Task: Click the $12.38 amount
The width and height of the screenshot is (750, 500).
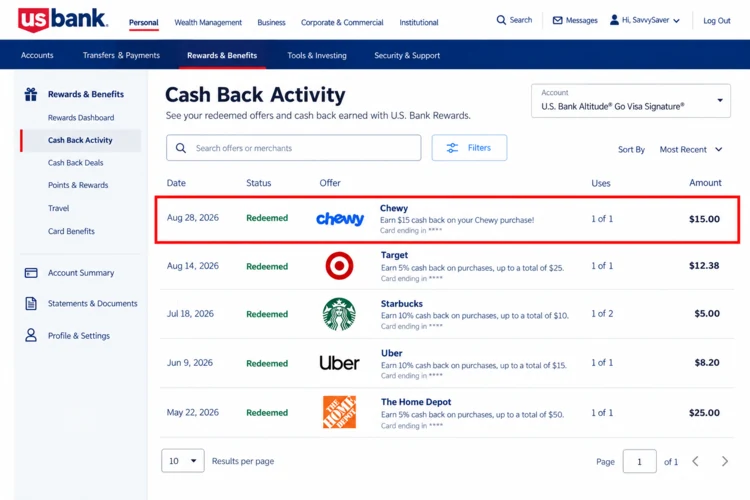Action: pyautogui.click(x=704, y=266)
